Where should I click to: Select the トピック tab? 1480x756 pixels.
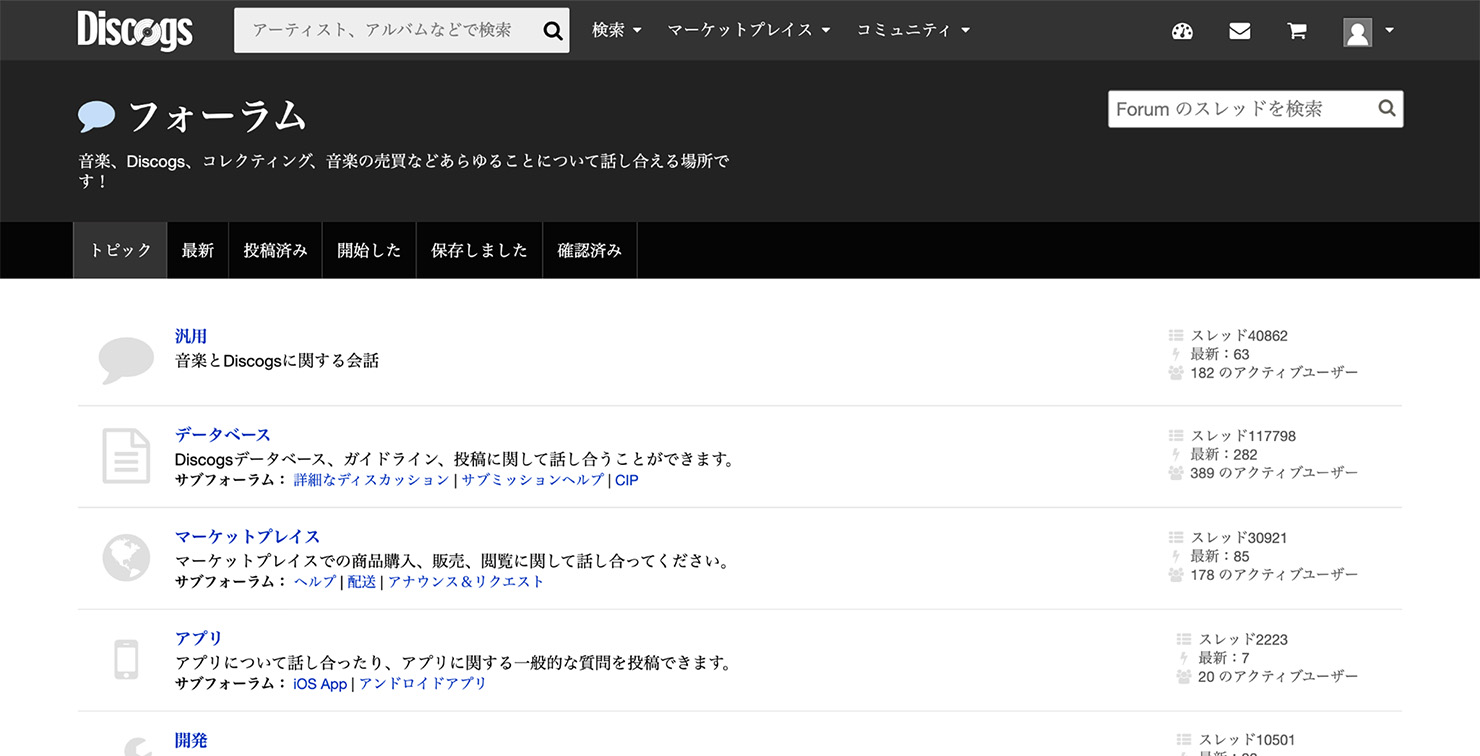pos(120,250)
